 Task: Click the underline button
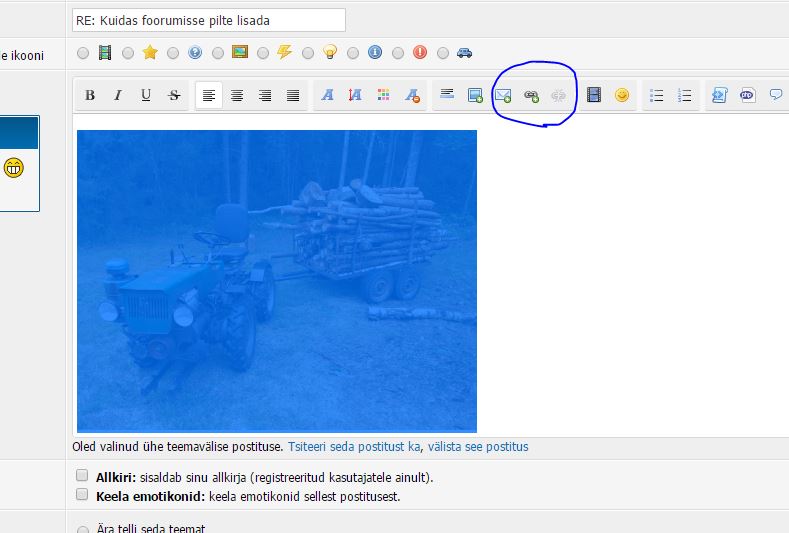coord(146,96)
